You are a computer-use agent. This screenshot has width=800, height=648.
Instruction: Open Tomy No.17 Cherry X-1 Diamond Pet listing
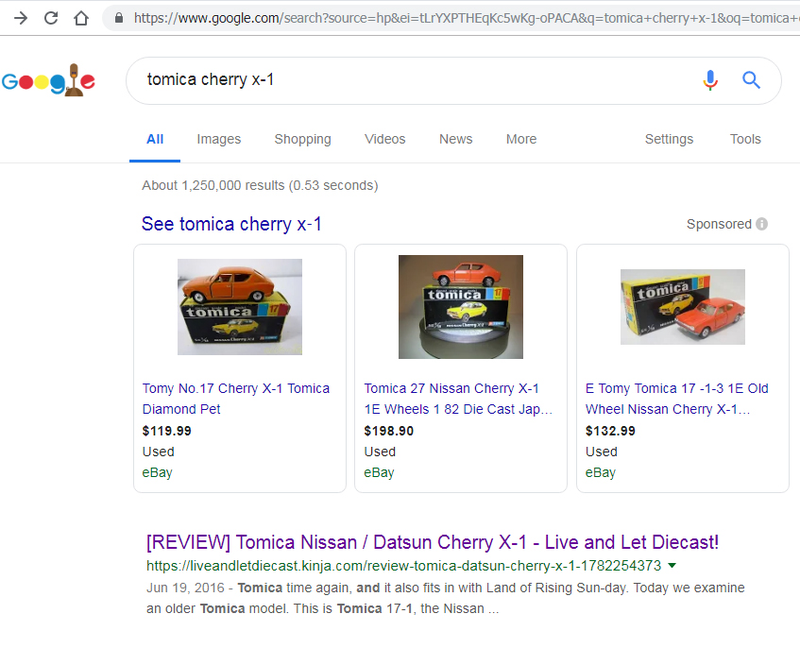point(236,398)
